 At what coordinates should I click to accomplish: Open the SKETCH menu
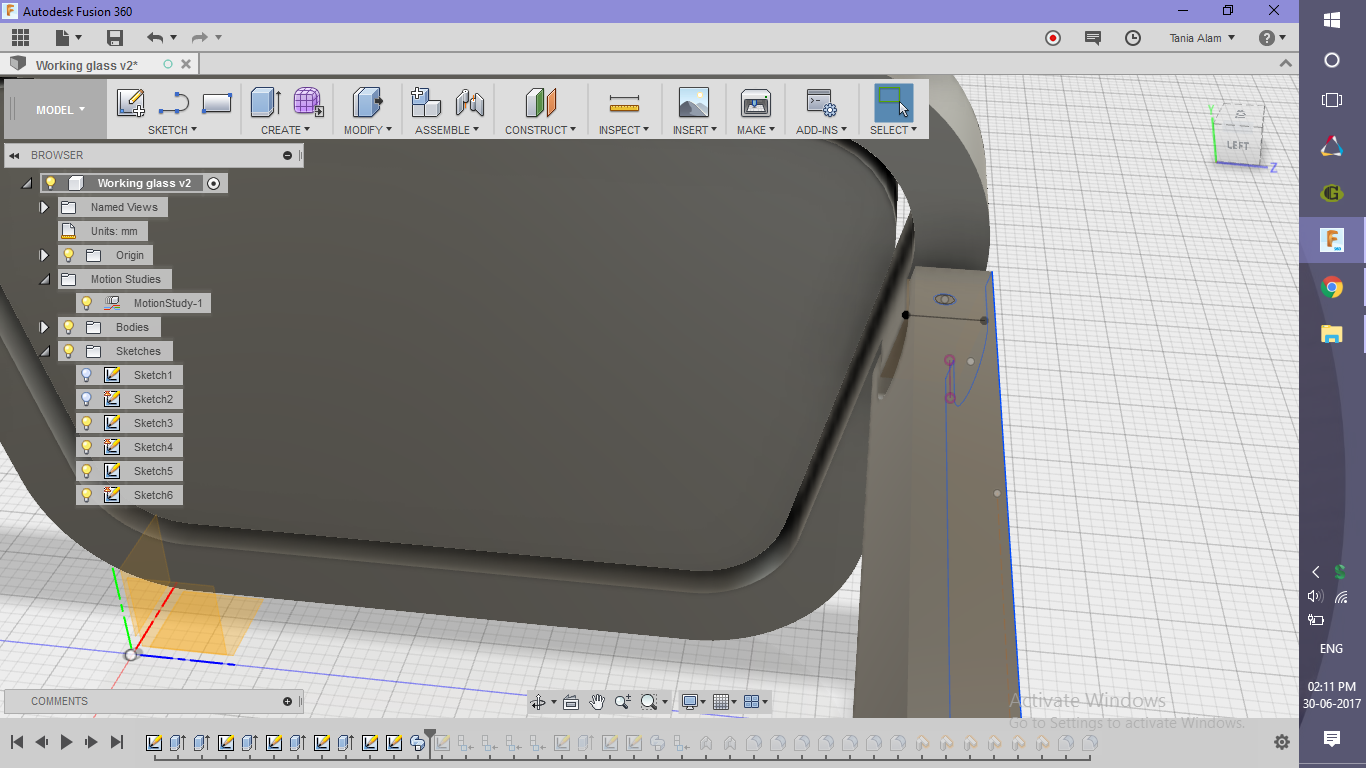(172, 130)
